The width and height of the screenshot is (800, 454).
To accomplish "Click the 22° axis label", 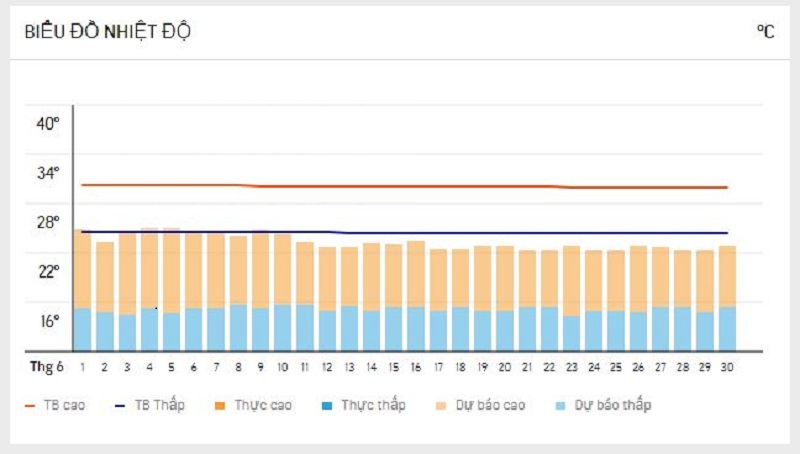I will coord(48,271).
